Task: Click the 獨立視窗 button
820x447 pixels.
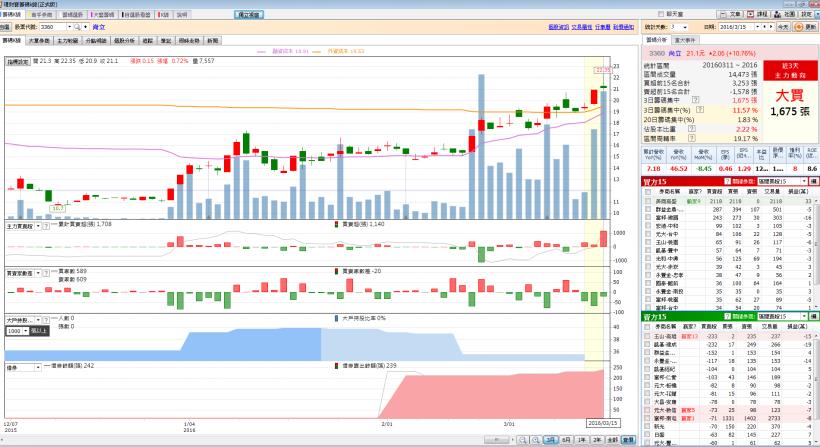Action: click(x=248, y=15)
